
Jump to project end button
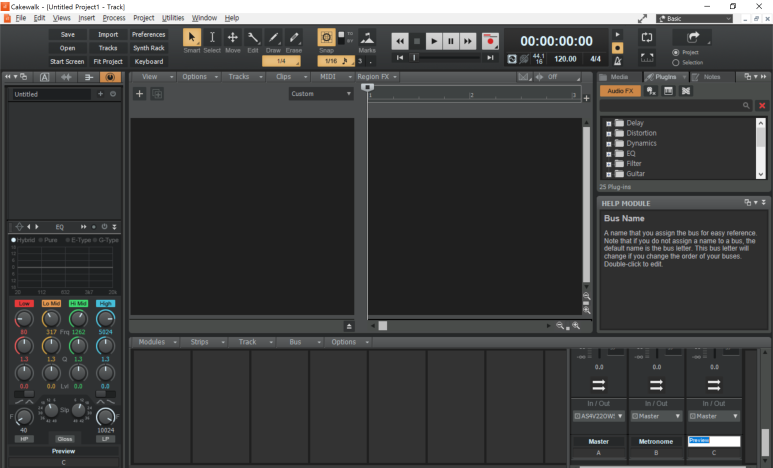[490, 58]
